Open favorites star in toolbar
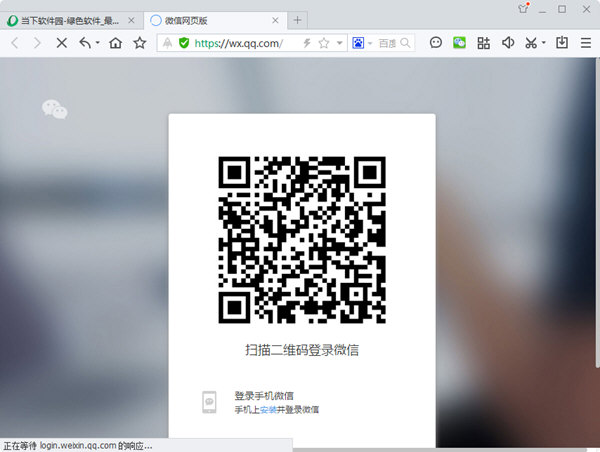The image size is (600, 452). coord(140,43)
